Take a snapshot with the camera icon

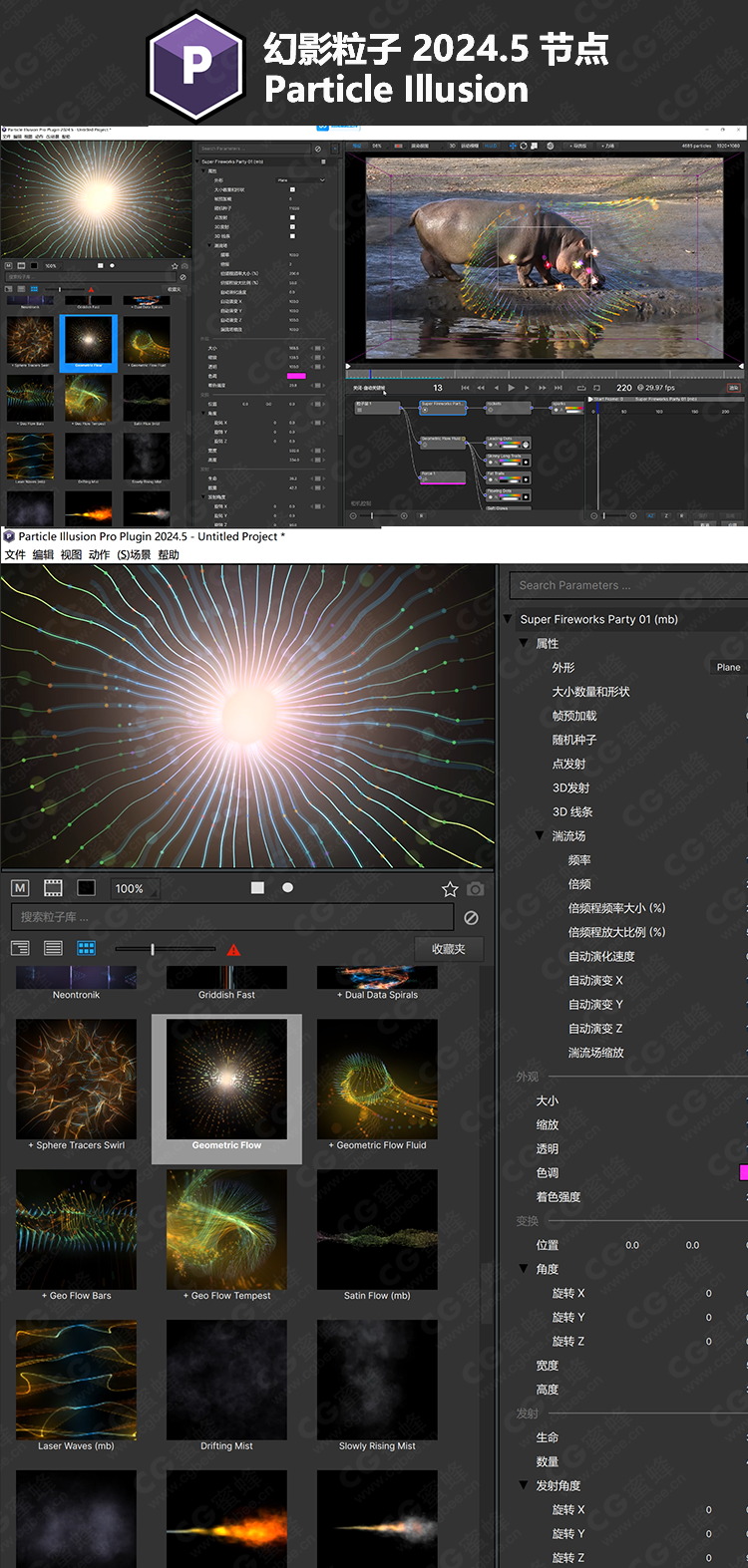476,888
